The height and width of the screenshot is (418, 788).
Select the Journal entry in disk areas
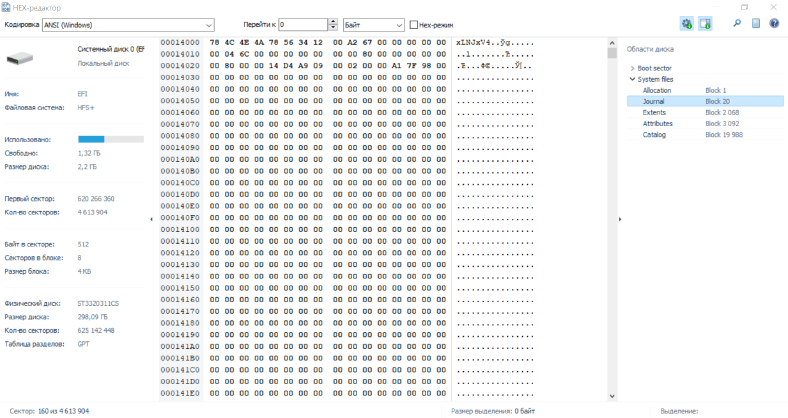pos(705,101)
